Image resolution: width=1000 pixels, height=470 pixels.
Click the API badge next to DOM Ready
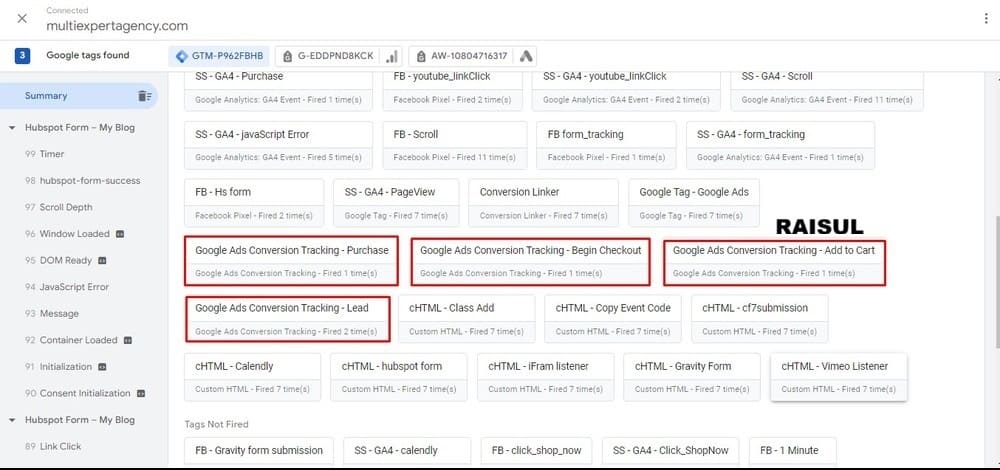(102, 260)
